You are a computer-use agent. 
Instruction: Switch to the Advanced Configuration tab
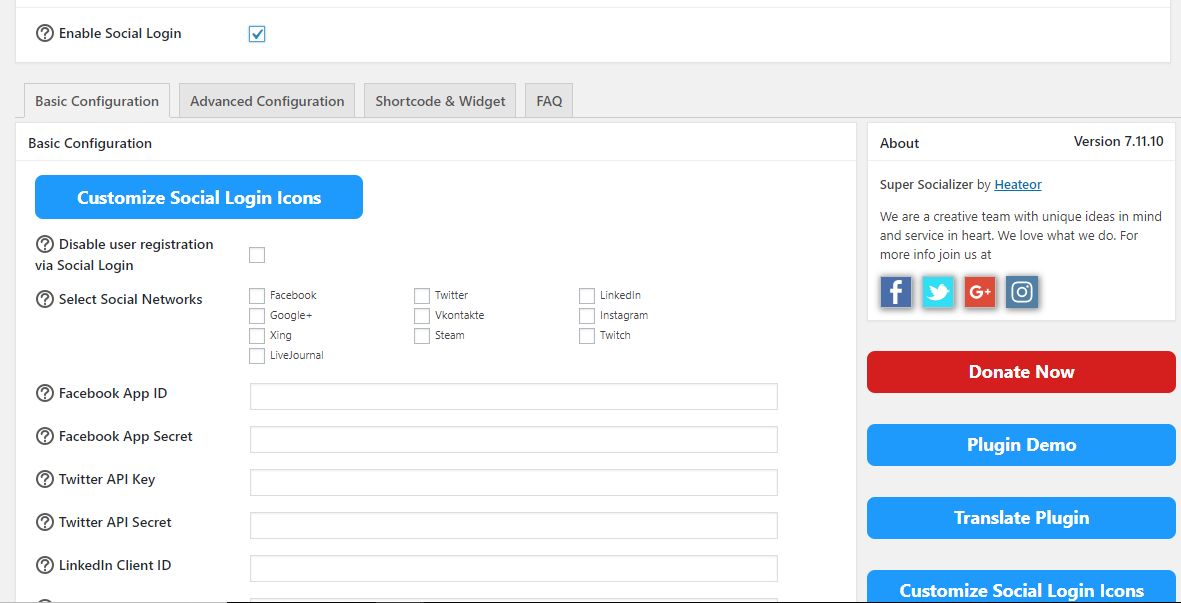pyautogui.click(x=266, y=100)
